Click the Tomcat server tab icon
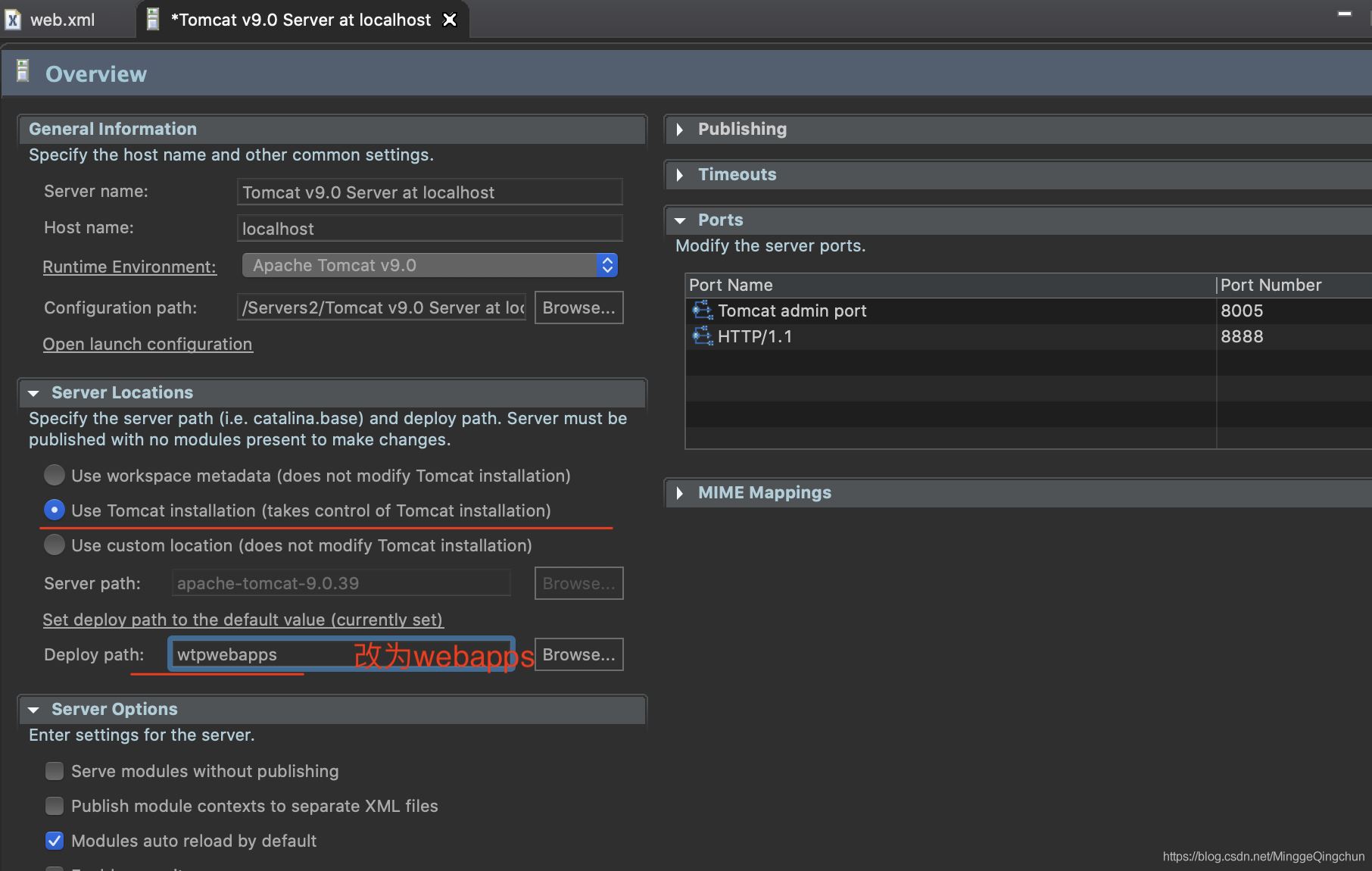The width and height of the screenshot is (1372, 871). [152, 20]
